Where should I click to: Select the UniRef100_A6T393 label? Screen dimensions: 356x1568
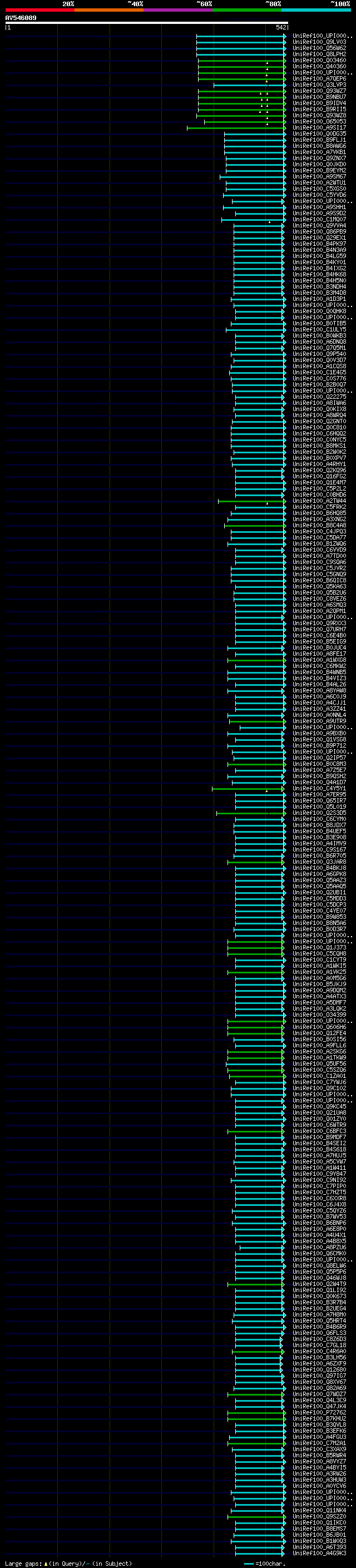319,1547
